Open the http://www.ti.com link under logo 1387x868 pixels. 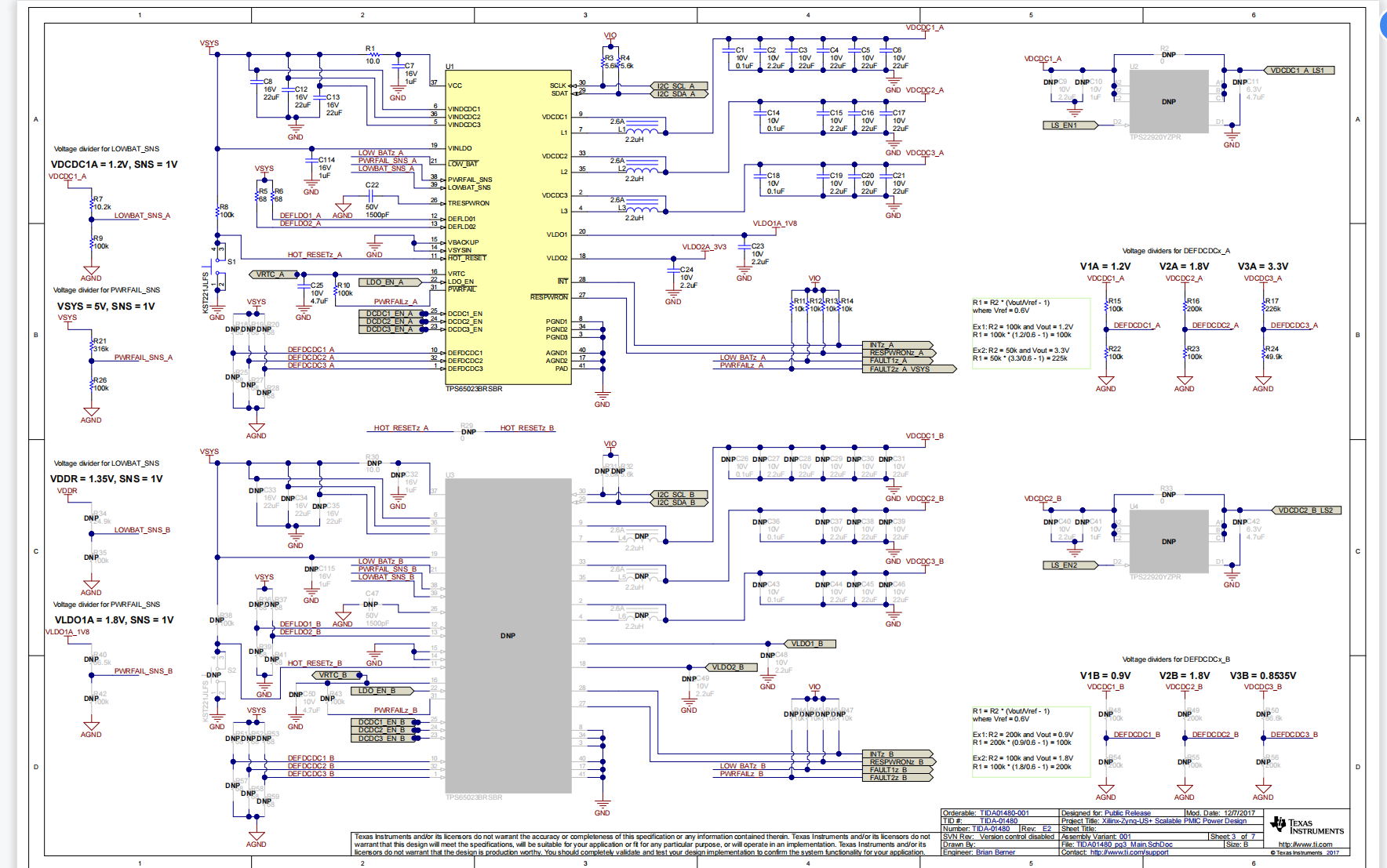coord(1305,844)
